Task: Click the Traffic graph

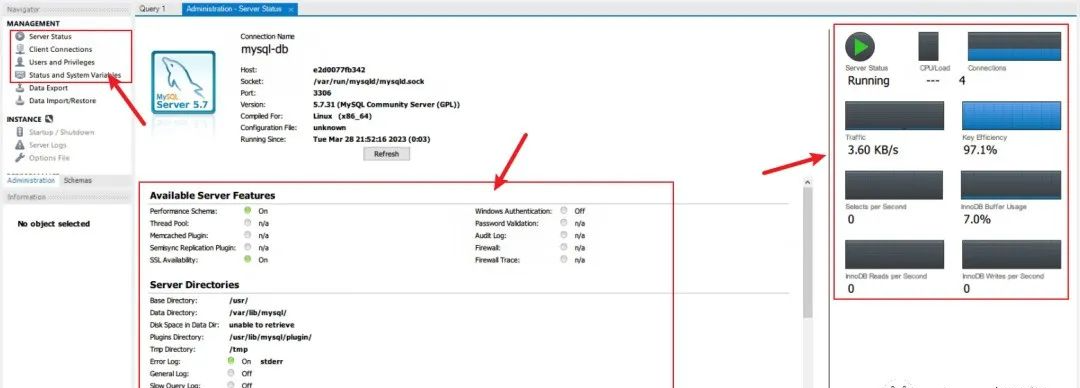Action: tap(895, 116)
